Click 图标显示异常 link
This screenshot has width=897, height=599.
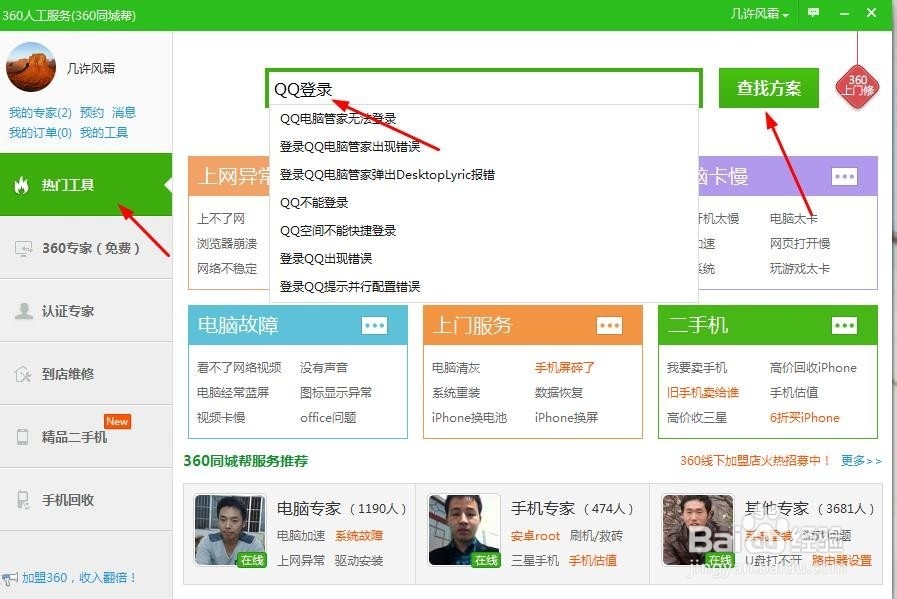coord(336,392)
